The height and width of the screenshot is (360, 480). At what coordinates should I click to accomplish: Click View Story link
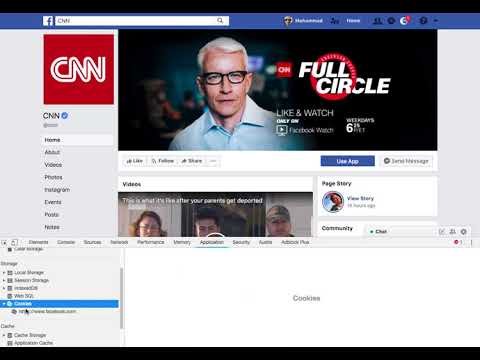pyautogui.click(x=360, y=198)
